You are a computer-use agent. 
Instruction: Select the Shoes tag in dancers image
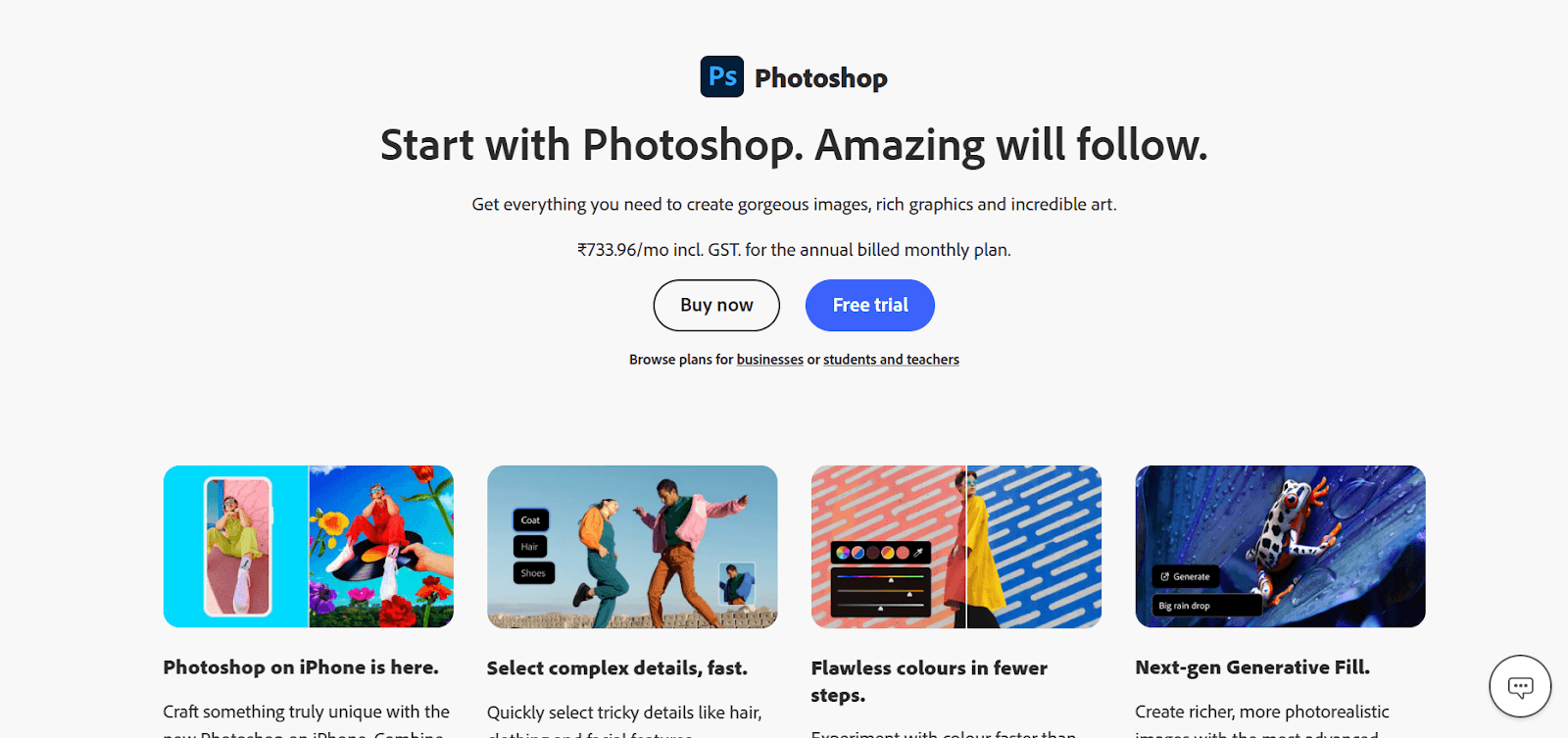[533, 572]
